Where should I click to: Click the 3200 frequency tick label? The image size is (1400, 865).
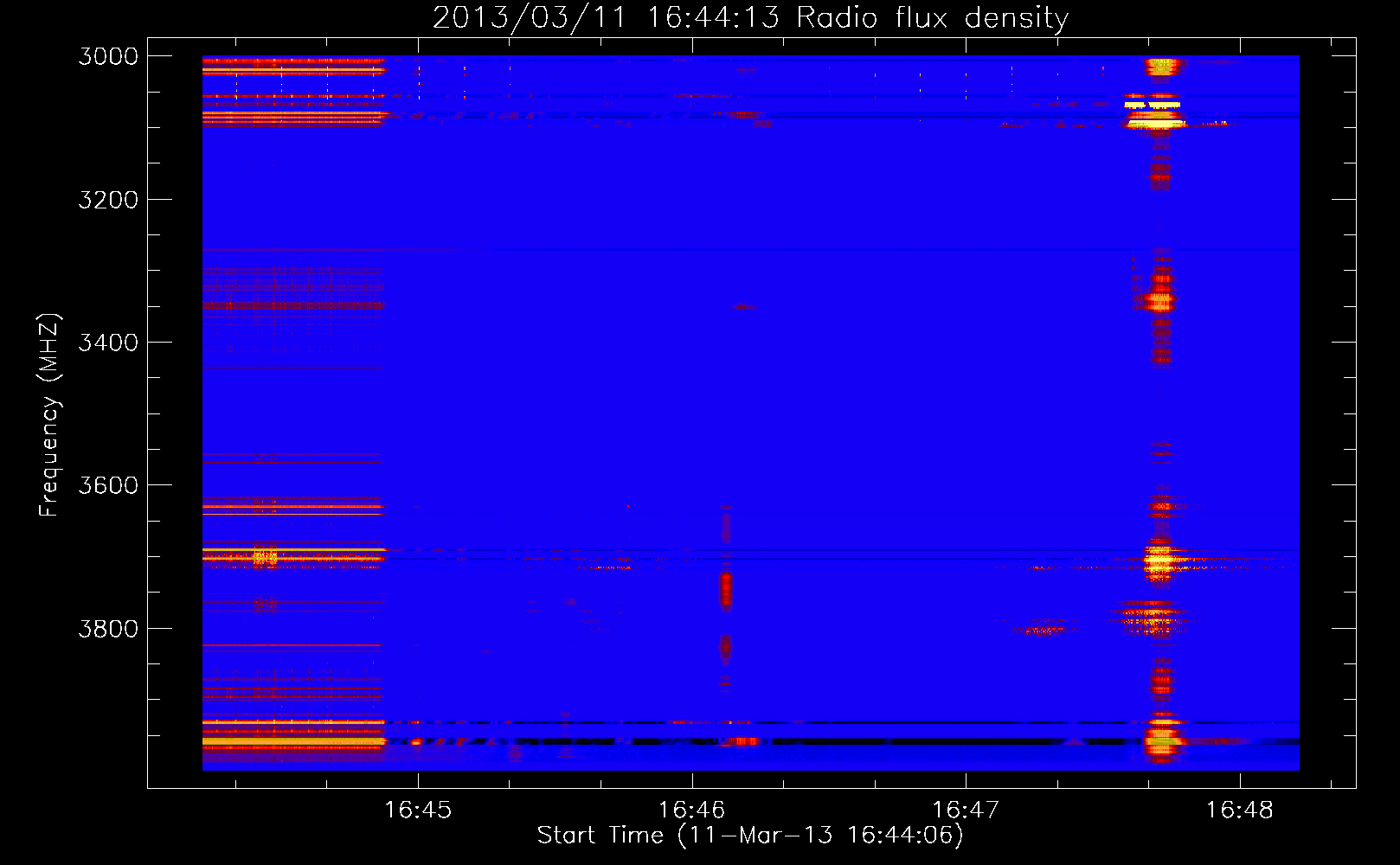click(108, 200)
